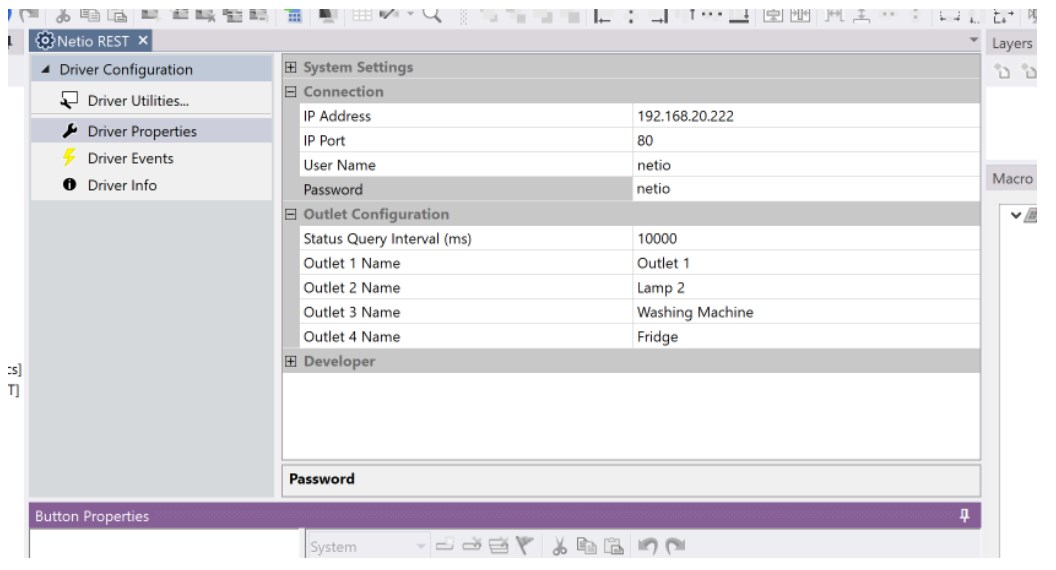Image resolution: width=1056 pixels, height=570 pixels.
Task: Click the info circle icon beside Driver Info
Action: point(69,185)
